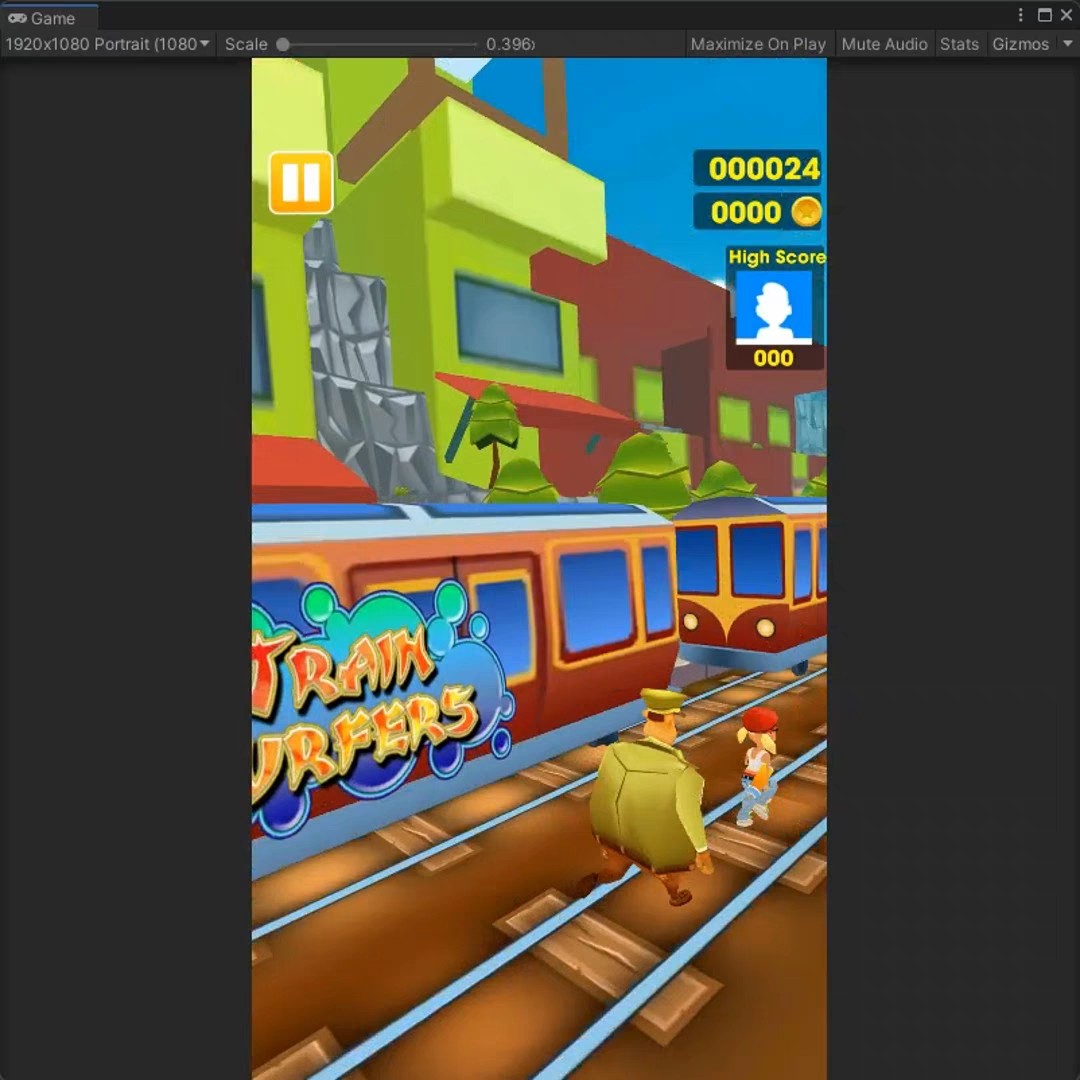The image size is (1080, 1080).
Task: Click the Stats button in the toolbar
Action: [959, 43]
